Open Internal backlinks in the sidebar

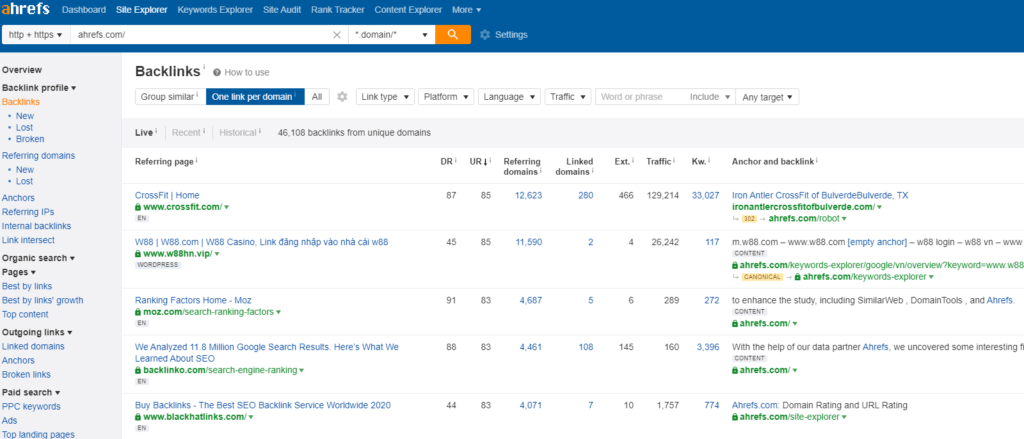point(37,226)
